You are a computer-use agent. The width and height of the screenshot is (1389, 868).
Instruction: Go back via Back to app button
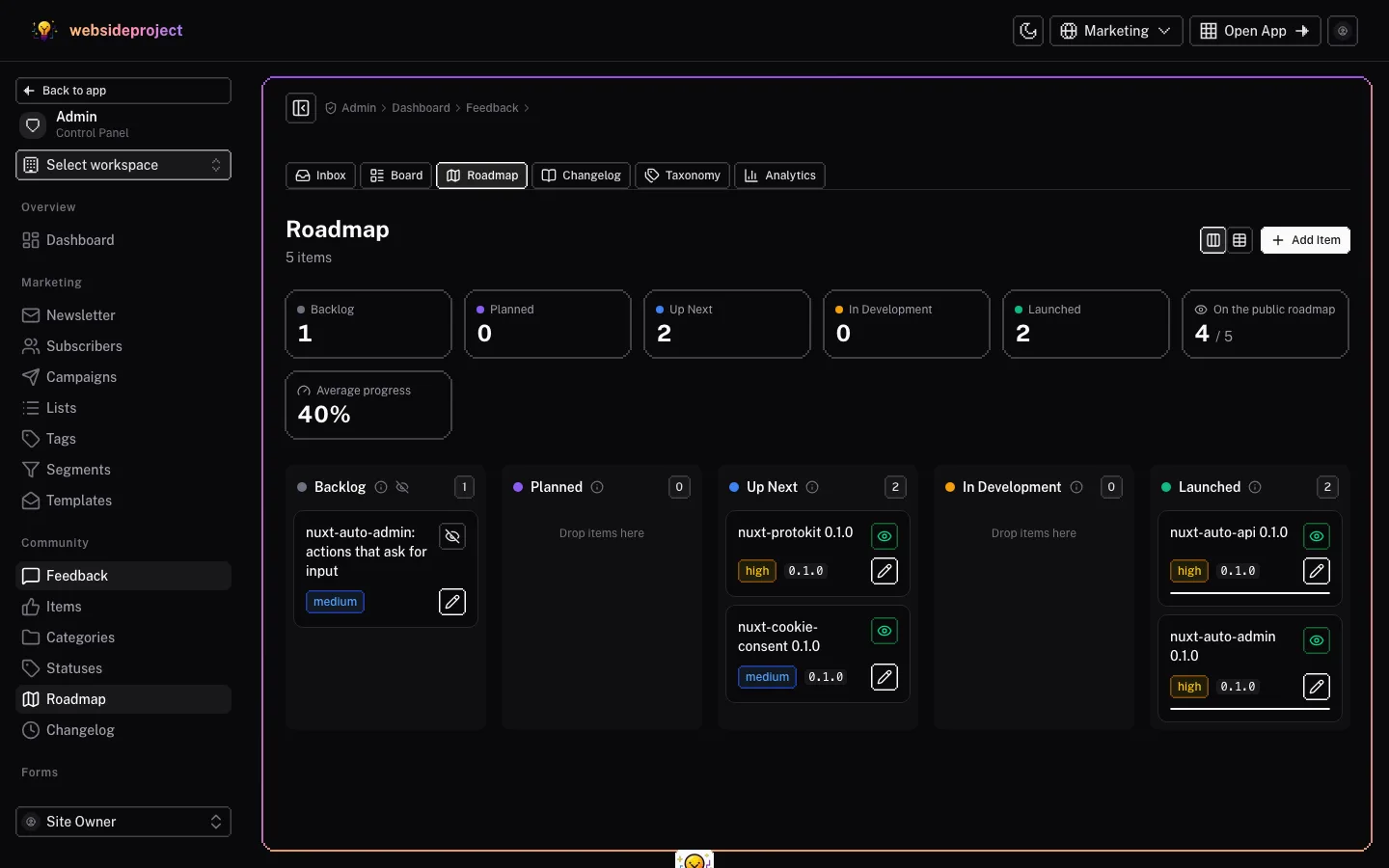tap(123, 91)
